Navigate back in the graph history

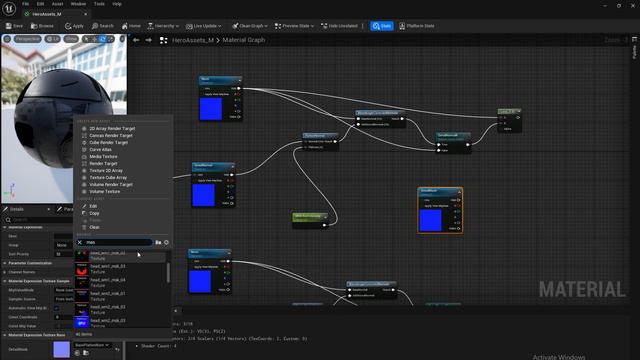pos(136,40)
